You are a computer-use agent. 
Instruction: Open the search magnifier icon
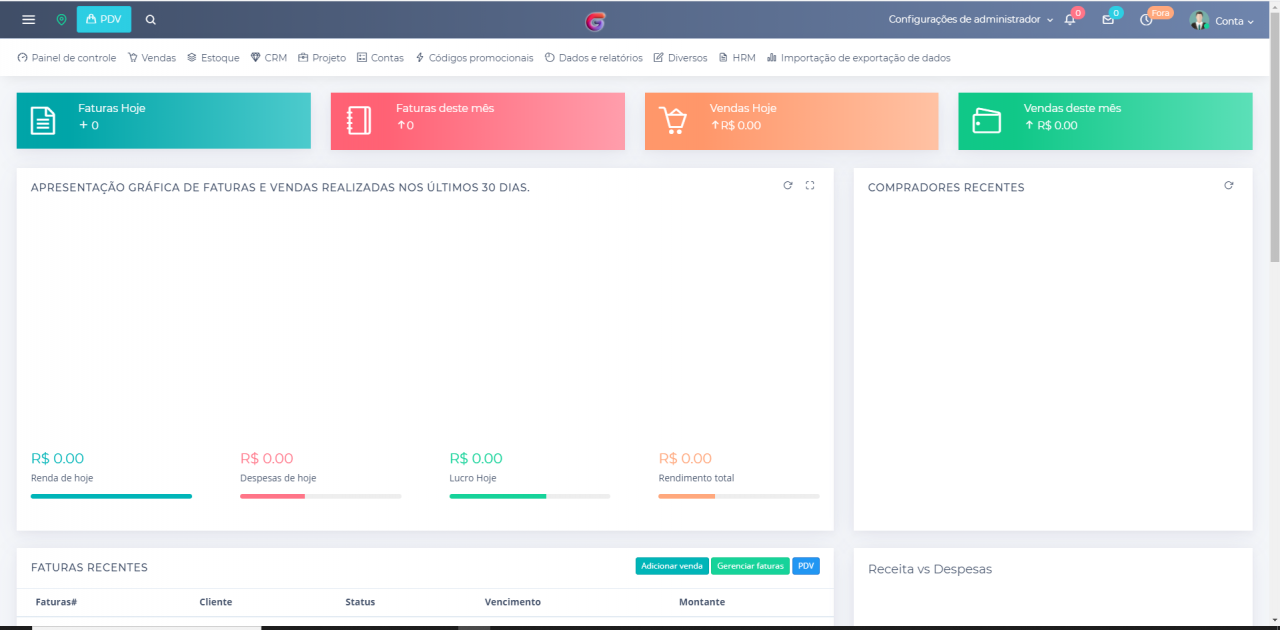151,20
